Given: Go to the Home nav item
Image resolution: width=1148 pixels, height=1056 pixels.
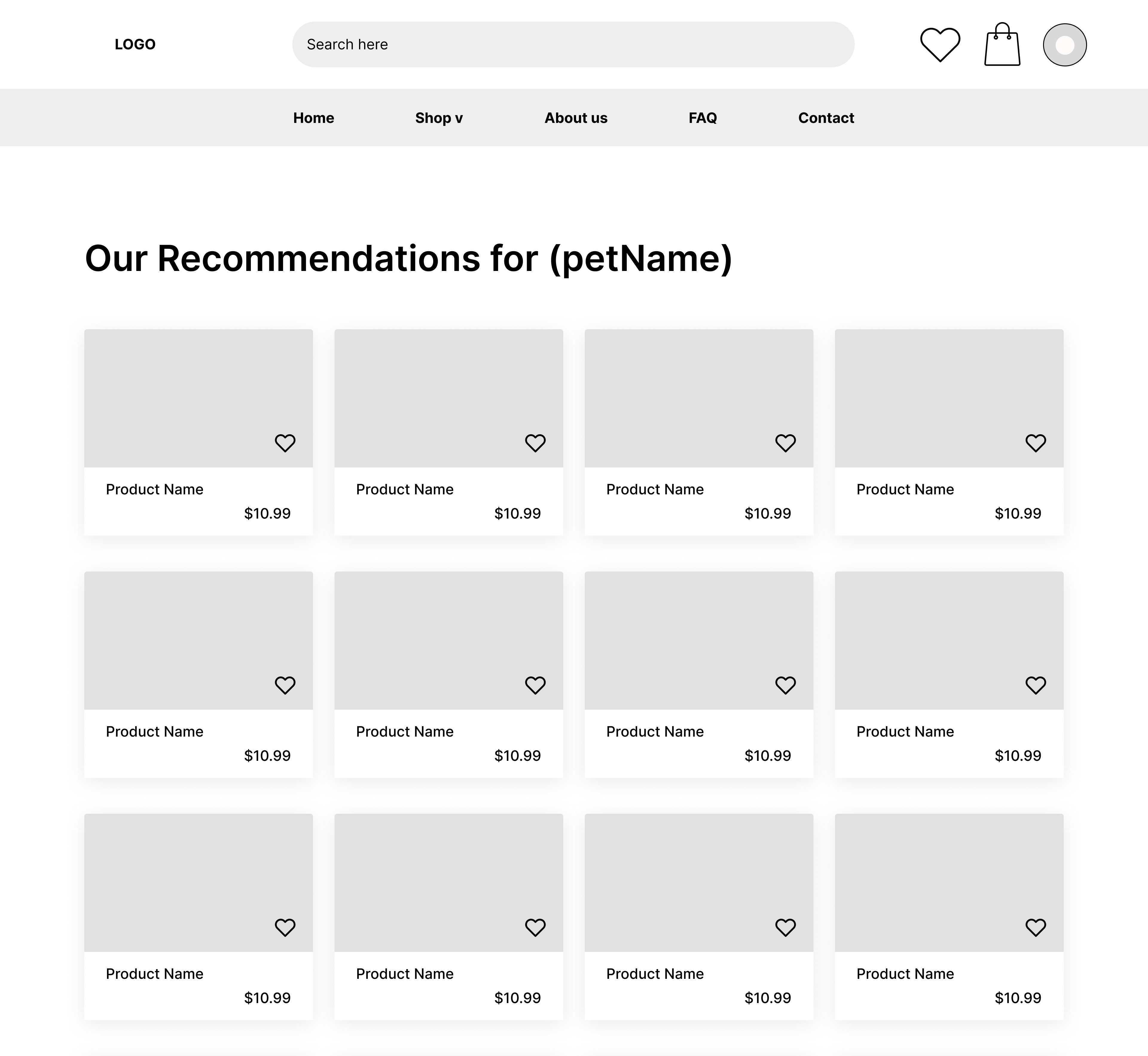Looking at the screenshot, I should [314, 118].
